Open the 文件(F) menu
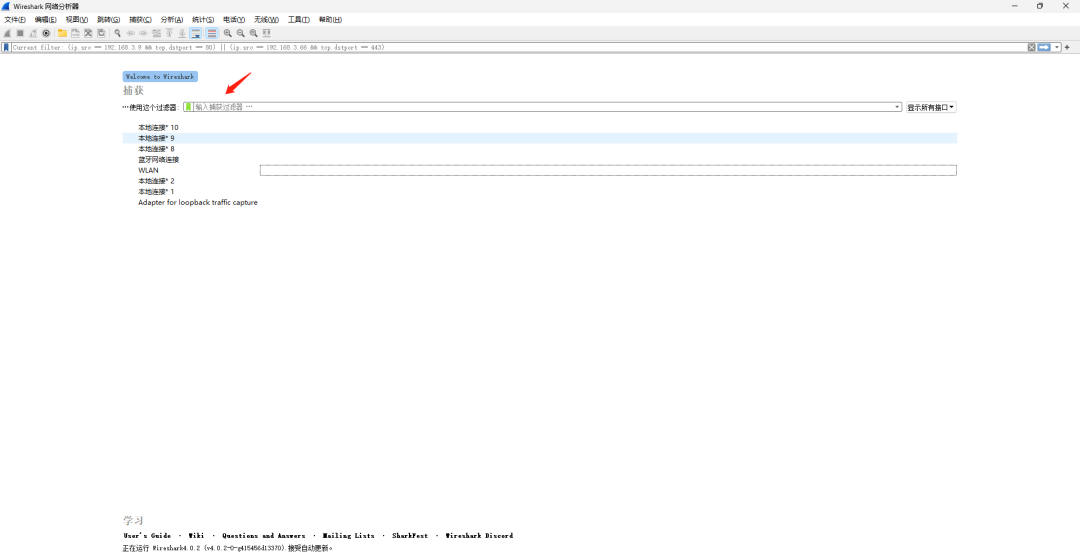 pos(15,19)
